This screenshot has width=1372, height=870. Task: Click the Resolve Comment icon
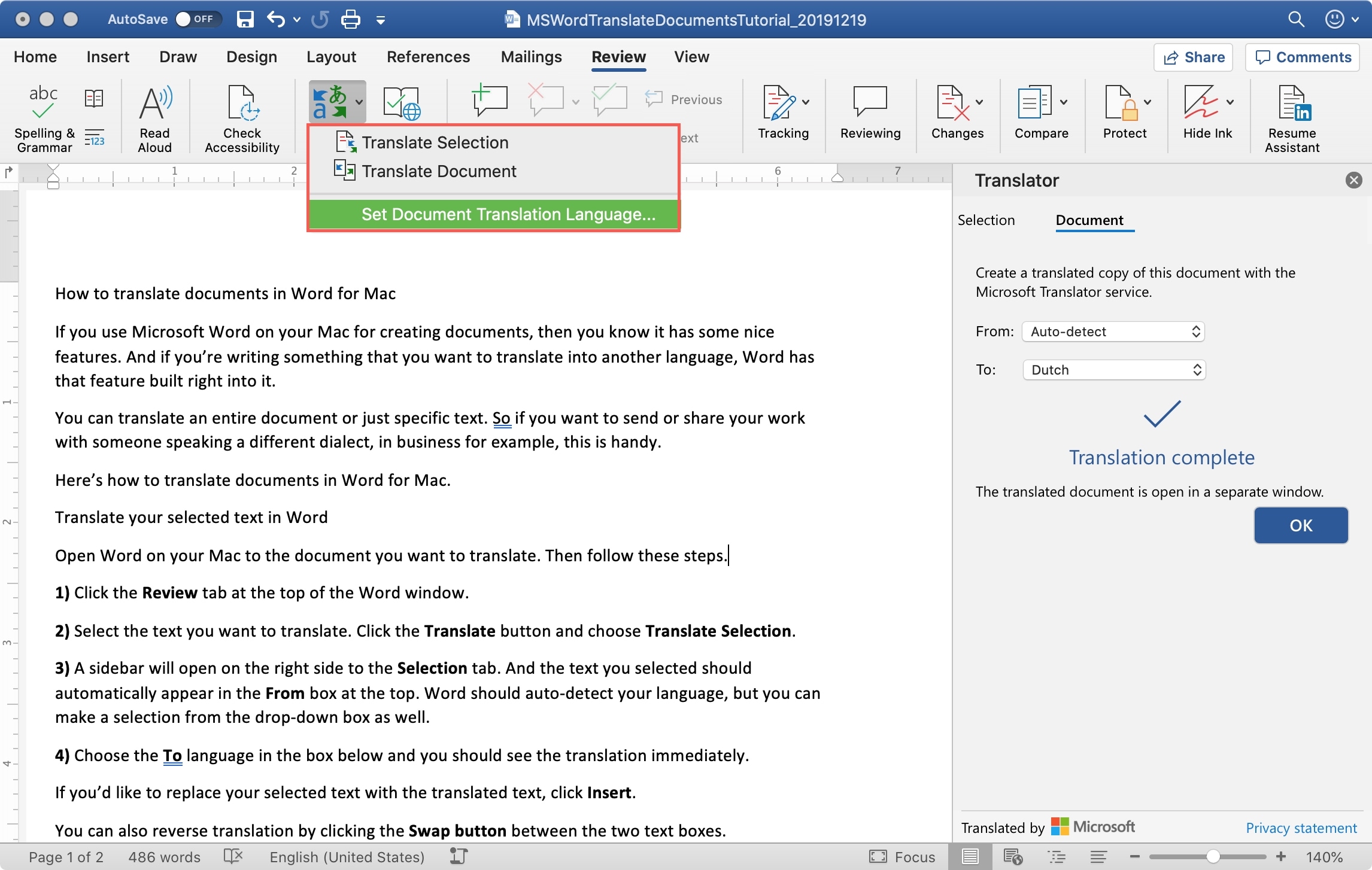point(609,101)
